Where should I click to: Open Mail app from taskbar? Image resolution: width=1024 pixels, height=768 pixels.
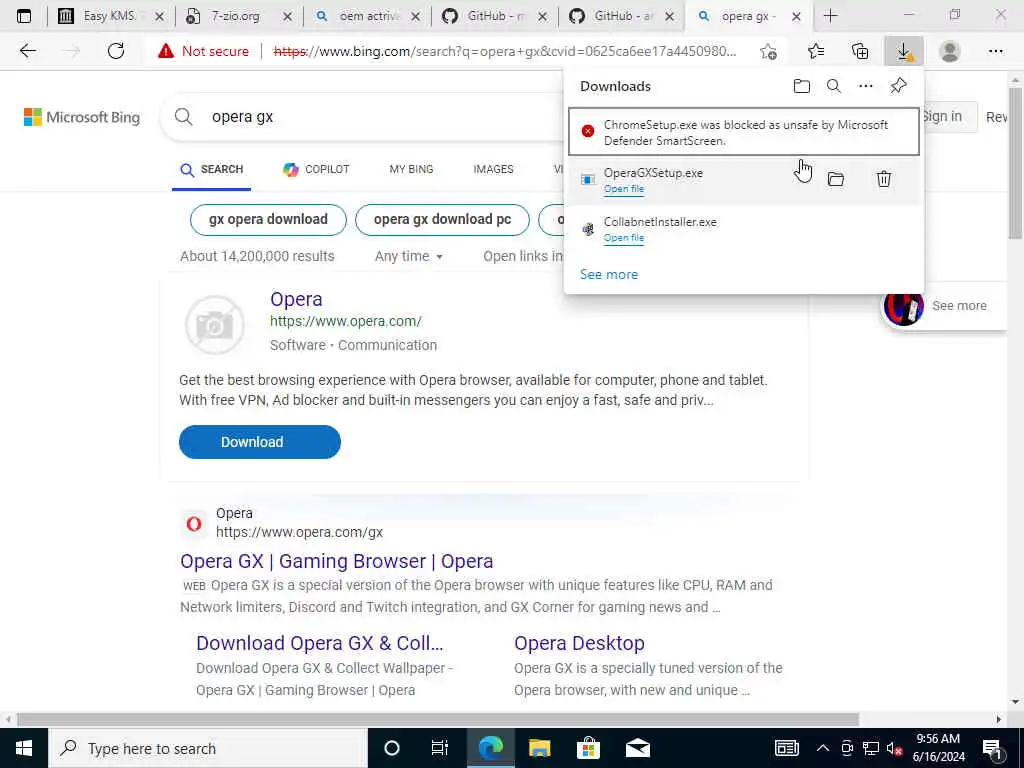[637, 748]
